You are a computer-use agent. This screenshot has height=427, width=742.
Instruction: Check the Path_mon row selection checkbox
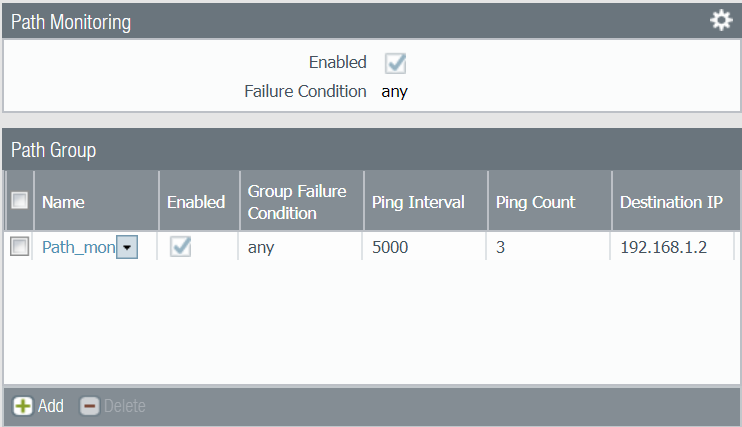pyautogui.click(x=19, y=247)
